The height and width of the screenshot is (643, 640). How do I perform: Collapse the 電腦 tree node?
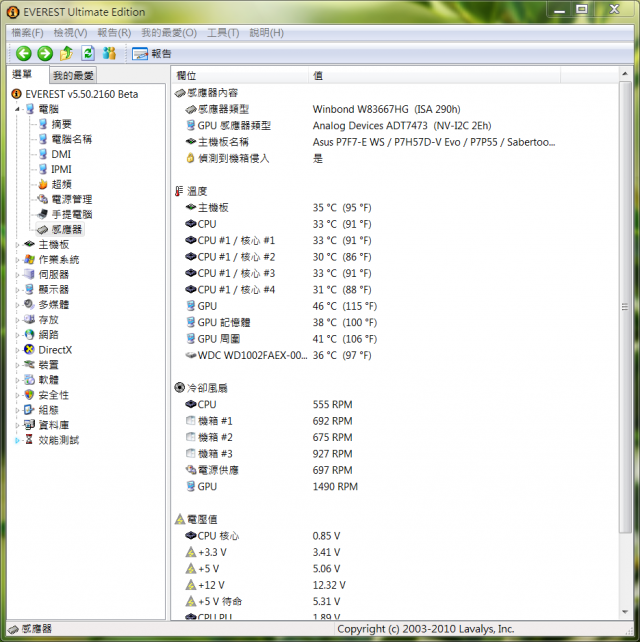17,109
